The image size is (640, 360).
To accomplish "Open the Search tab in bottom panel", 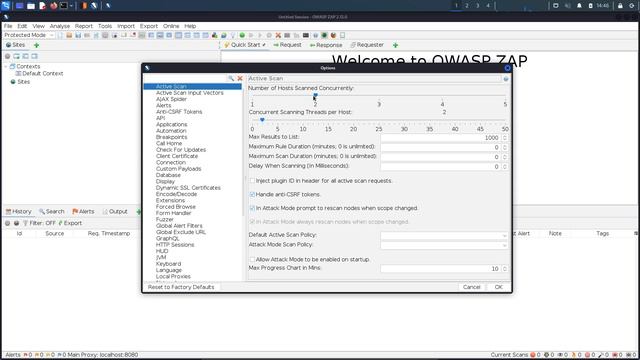I will coord(52,211).
